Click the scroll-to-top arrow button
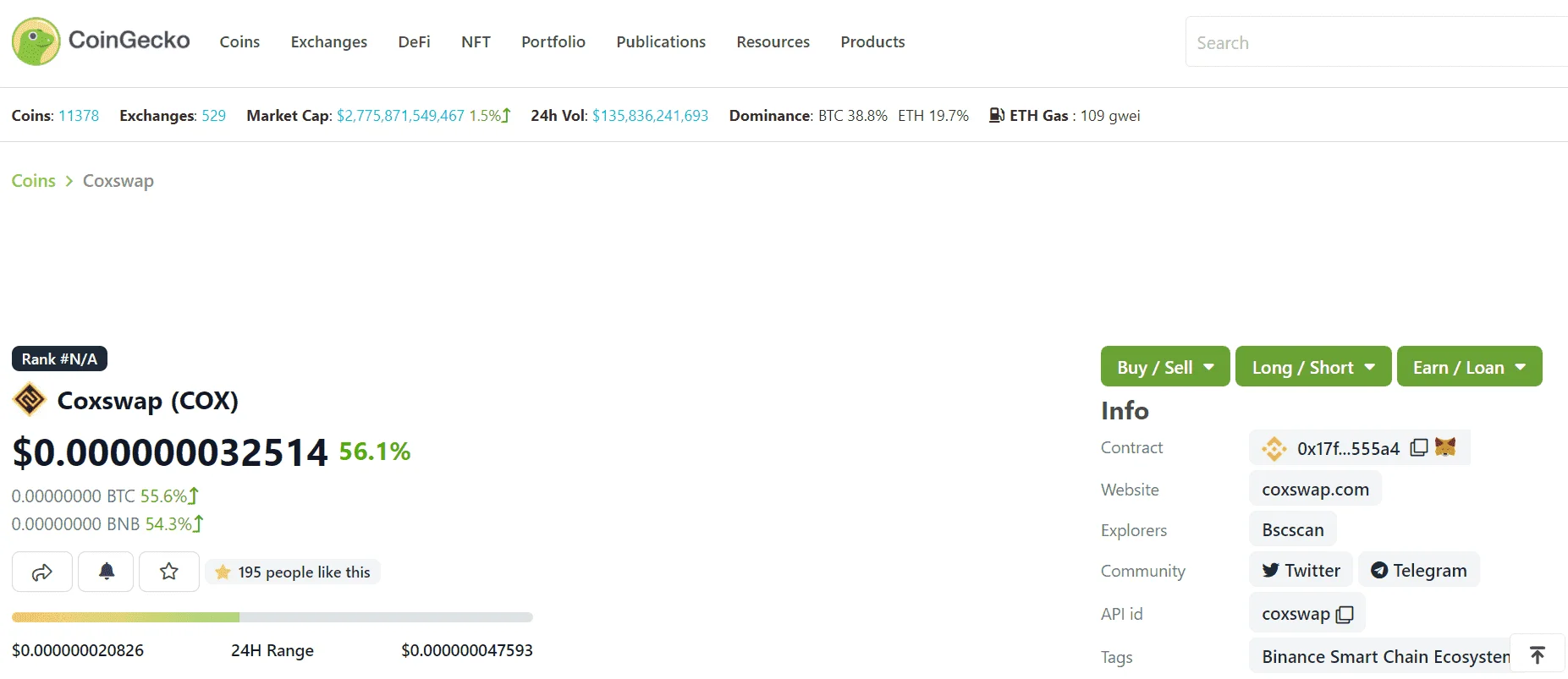 1538,655
